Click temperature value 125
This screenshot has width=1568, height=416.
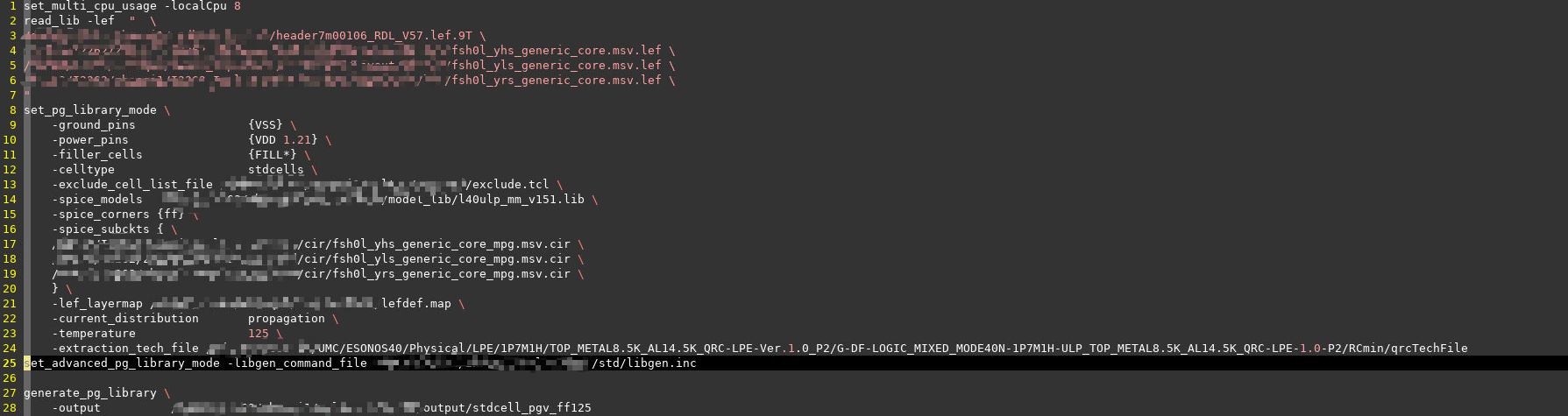tap(259, 334)
